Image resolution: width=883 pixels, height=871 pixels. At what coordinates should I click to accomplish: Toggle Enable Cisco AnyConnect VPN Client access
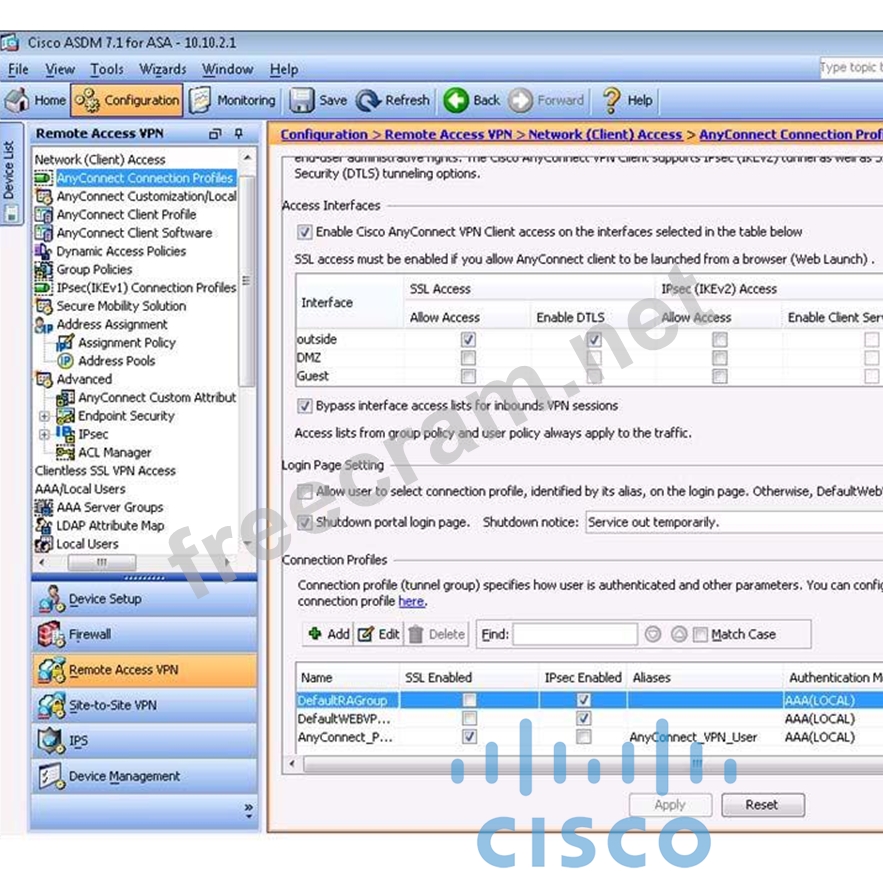(305, 232)
